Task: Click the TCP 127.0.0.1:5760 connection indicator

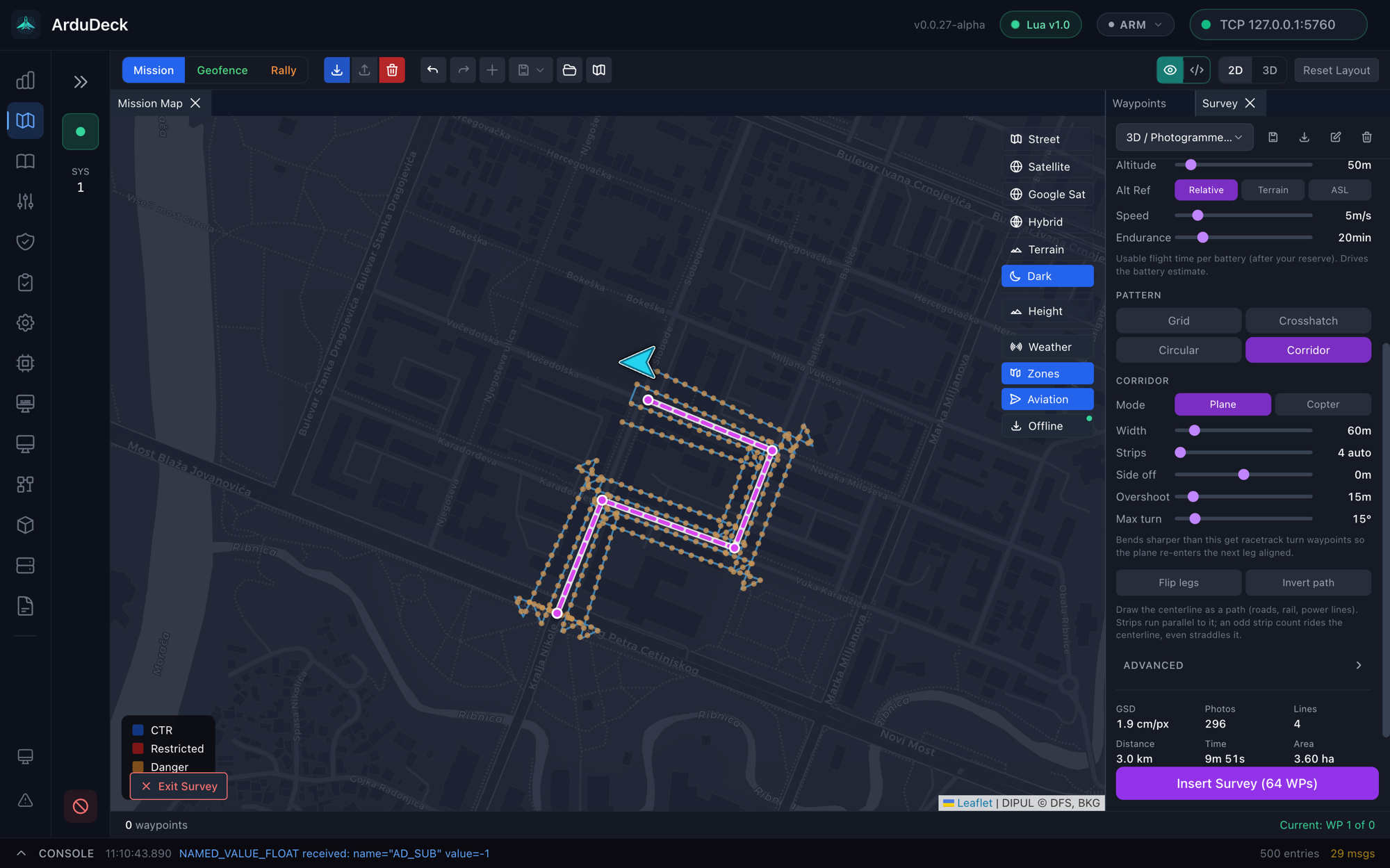Action: coord(1278,25)
